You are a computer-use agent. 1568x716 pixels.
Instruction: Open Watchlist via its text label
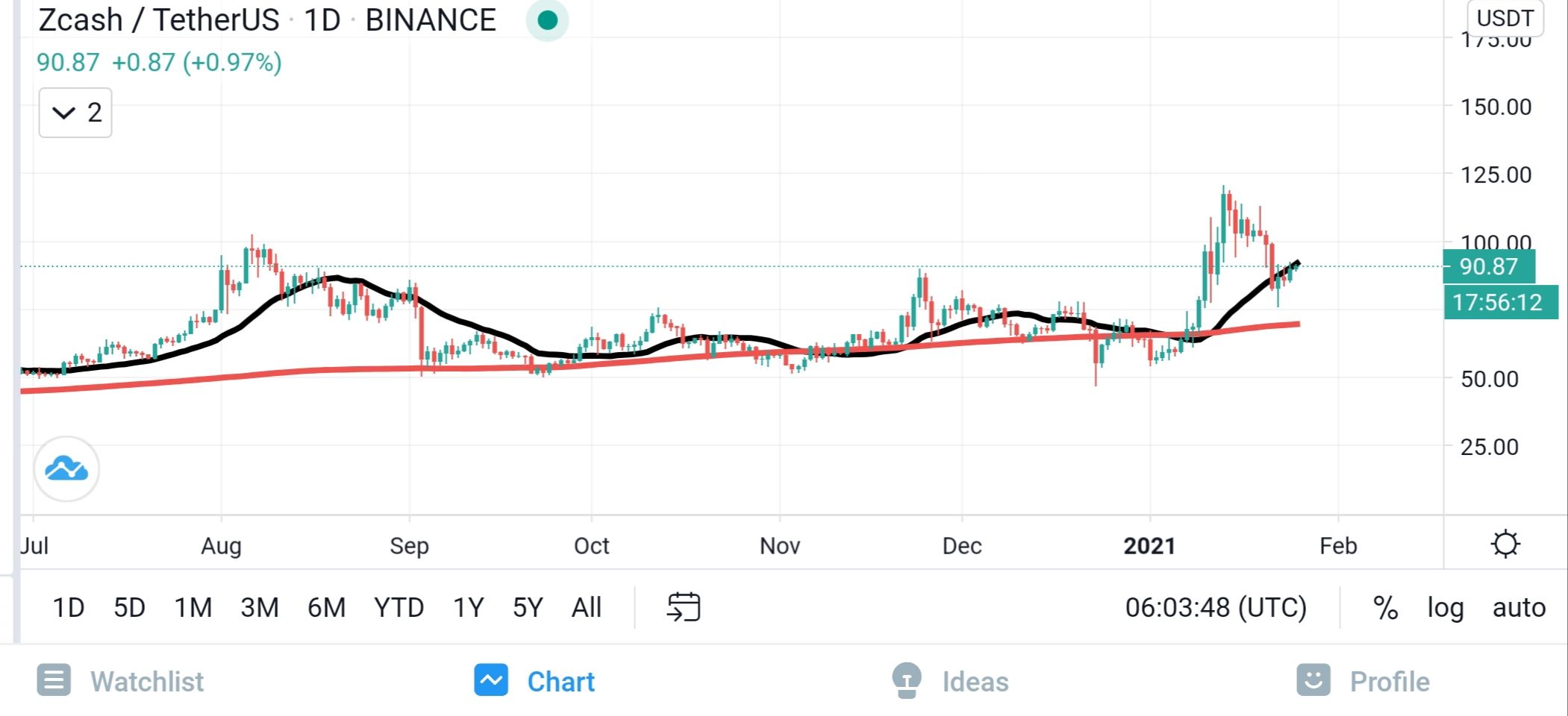(x=147, y=682)
